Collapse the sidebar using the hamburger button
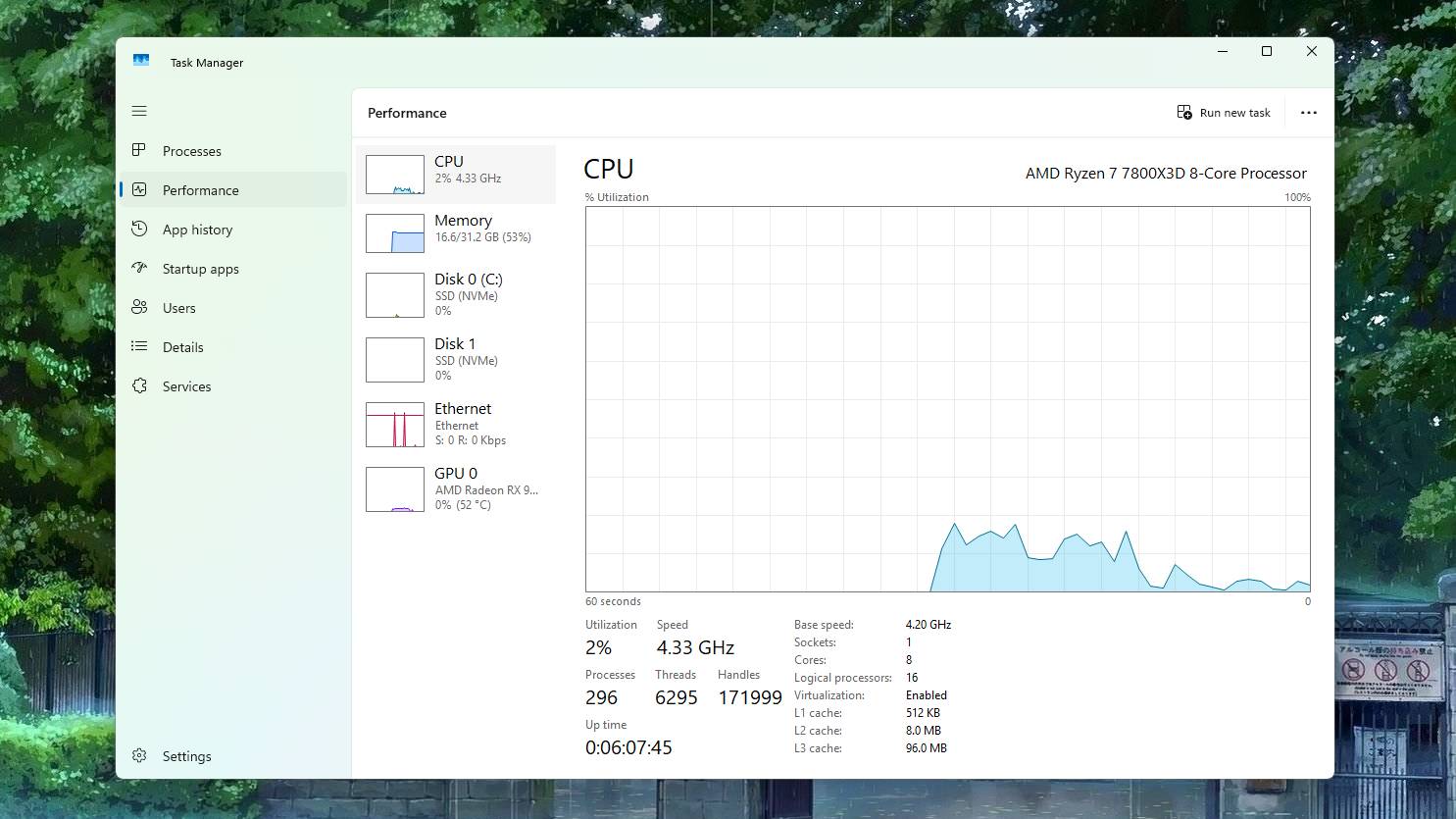Image resolution: width=1456 pixels, height=819 pixels. coord(139,111)
